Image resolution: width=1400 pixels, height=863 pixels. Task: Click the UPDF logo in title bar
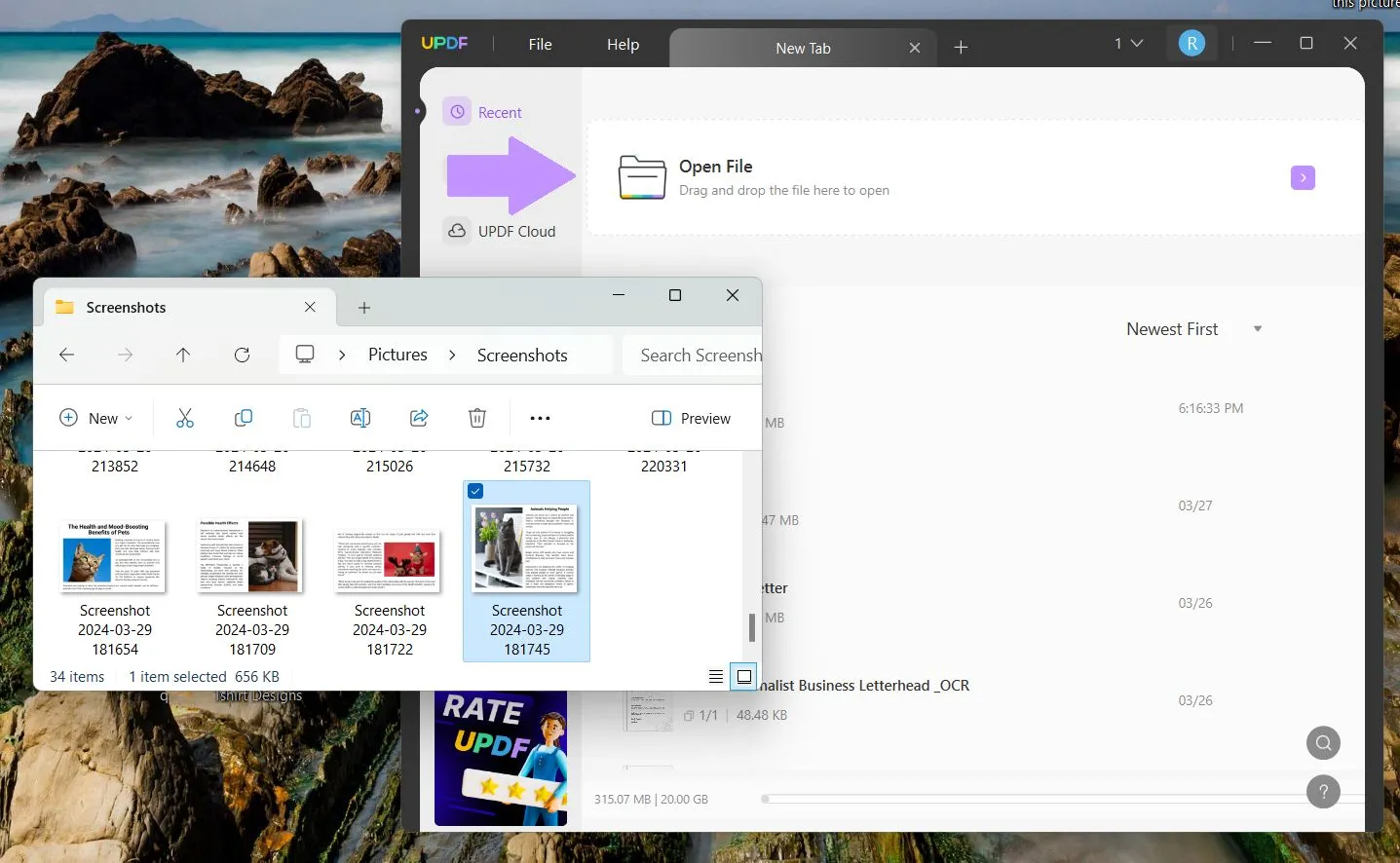click(x=444, y=43)
